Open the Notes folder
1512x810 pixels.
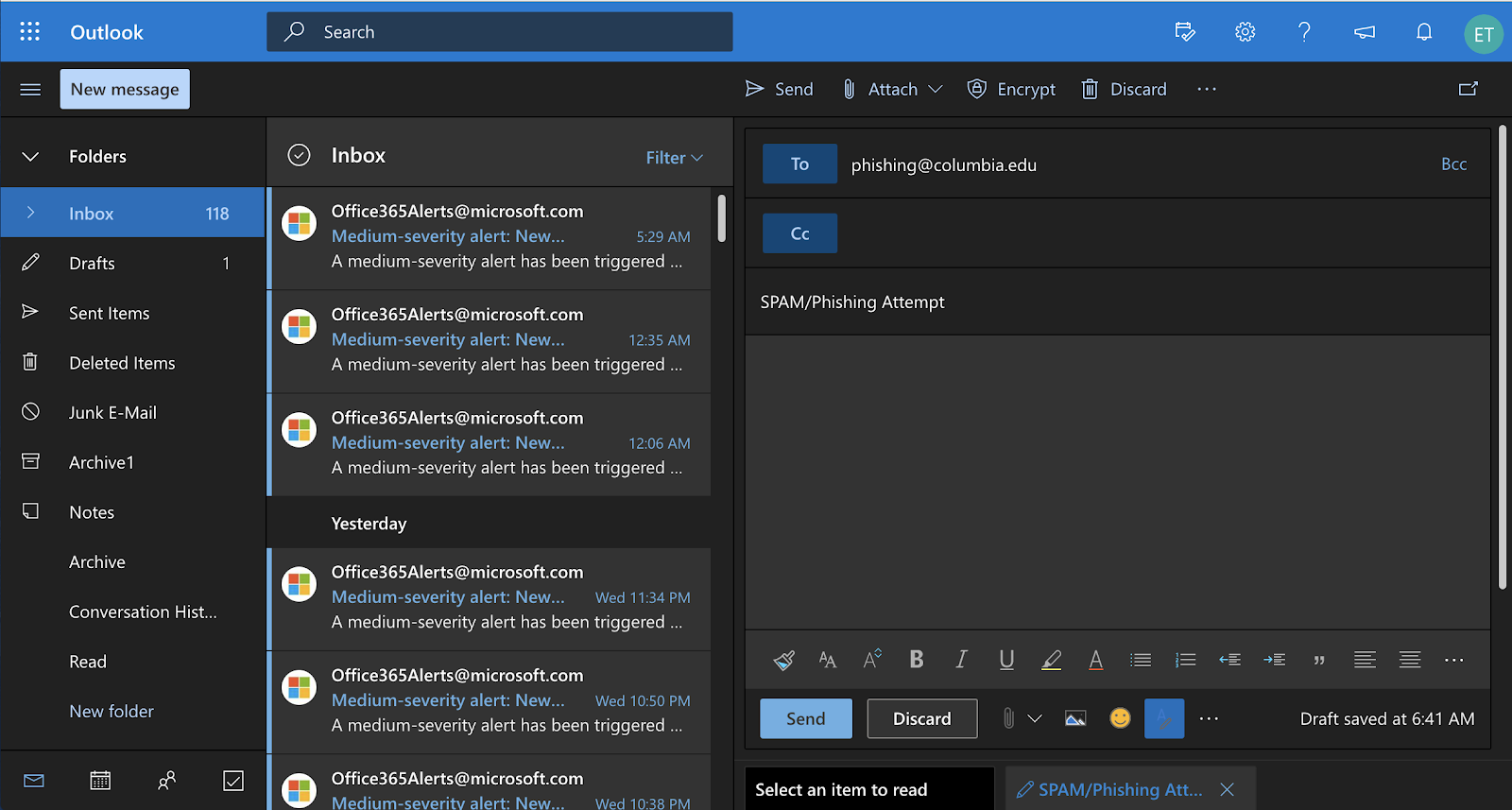coord(132,512)
